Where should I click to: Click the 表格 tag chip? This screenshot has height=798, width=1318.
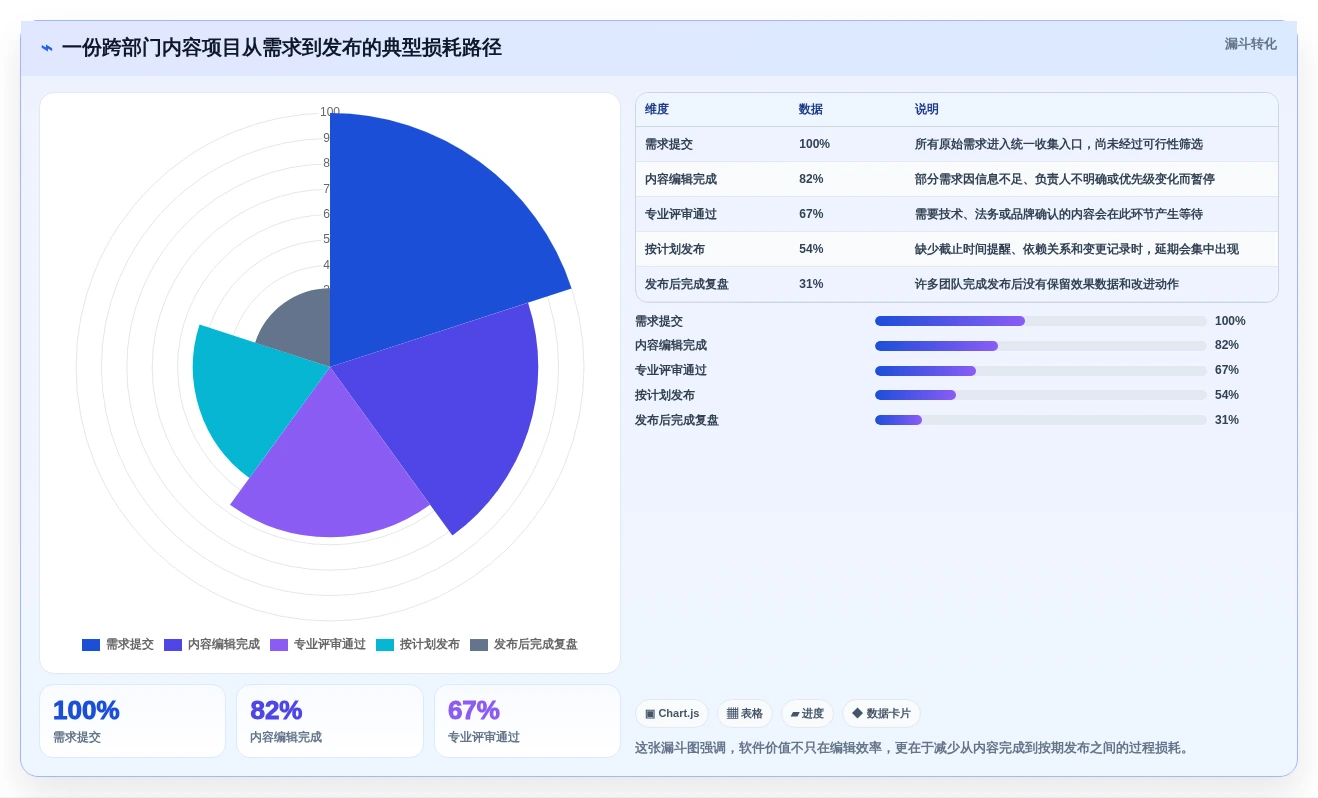tap(745, 713)
